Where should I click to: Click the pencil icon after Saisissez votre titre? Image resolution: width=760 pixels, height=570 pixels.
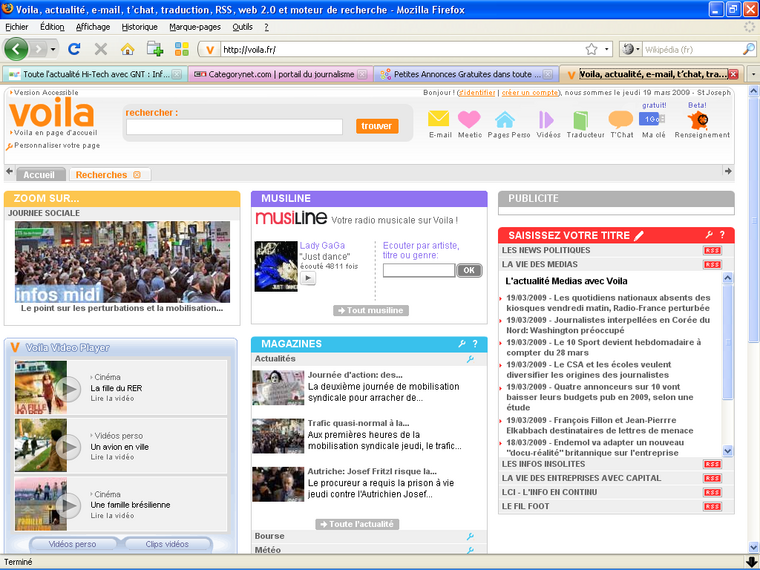639,236
